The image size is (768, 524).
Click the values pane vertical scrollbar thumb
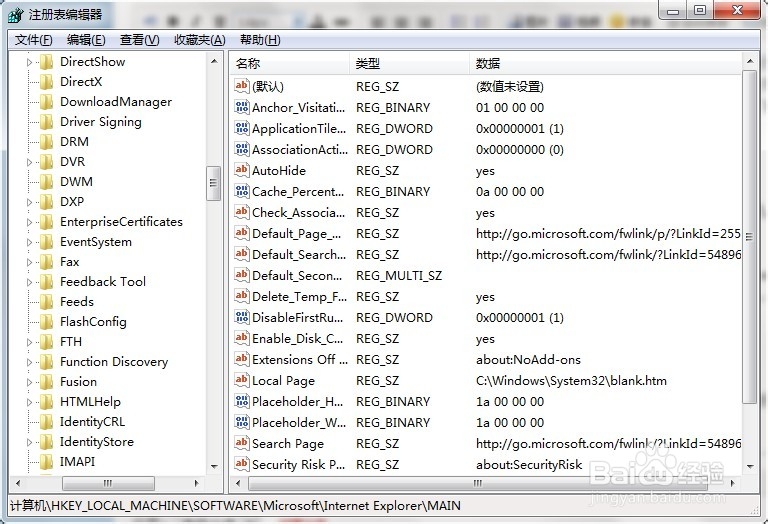(x=749, y=237)
